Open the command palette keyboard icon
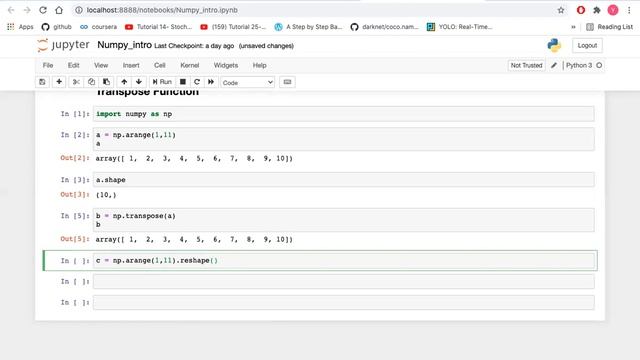 pos(287,82)
